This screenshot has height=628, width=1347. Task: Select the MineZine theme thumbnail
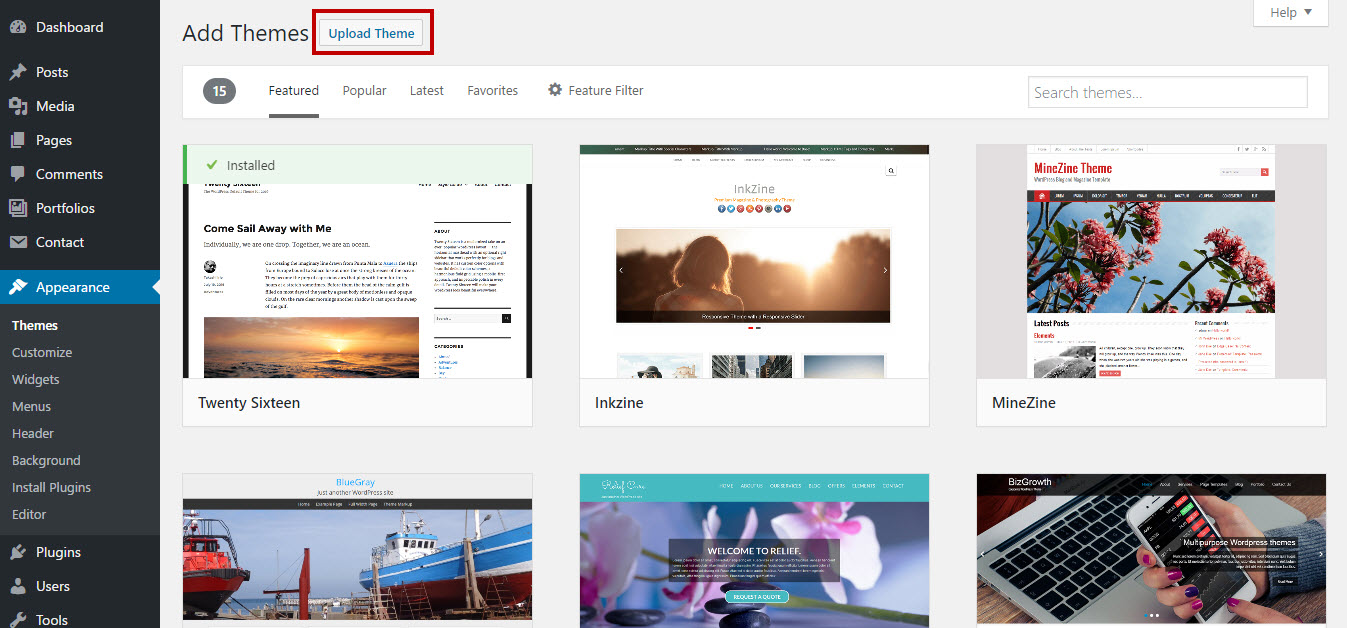[1151, 262]
